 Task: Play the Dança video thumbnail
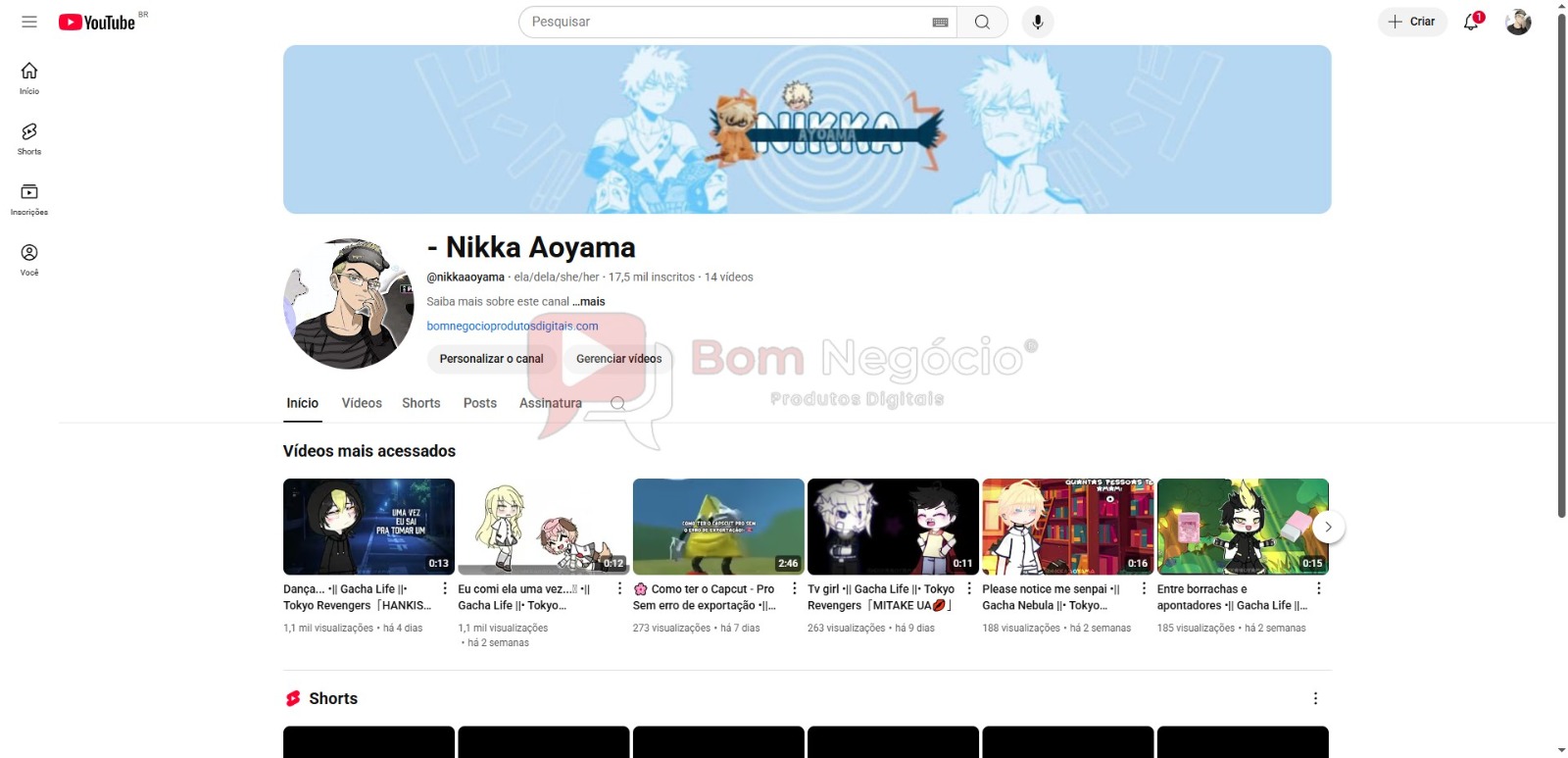(x=368, y=527)
